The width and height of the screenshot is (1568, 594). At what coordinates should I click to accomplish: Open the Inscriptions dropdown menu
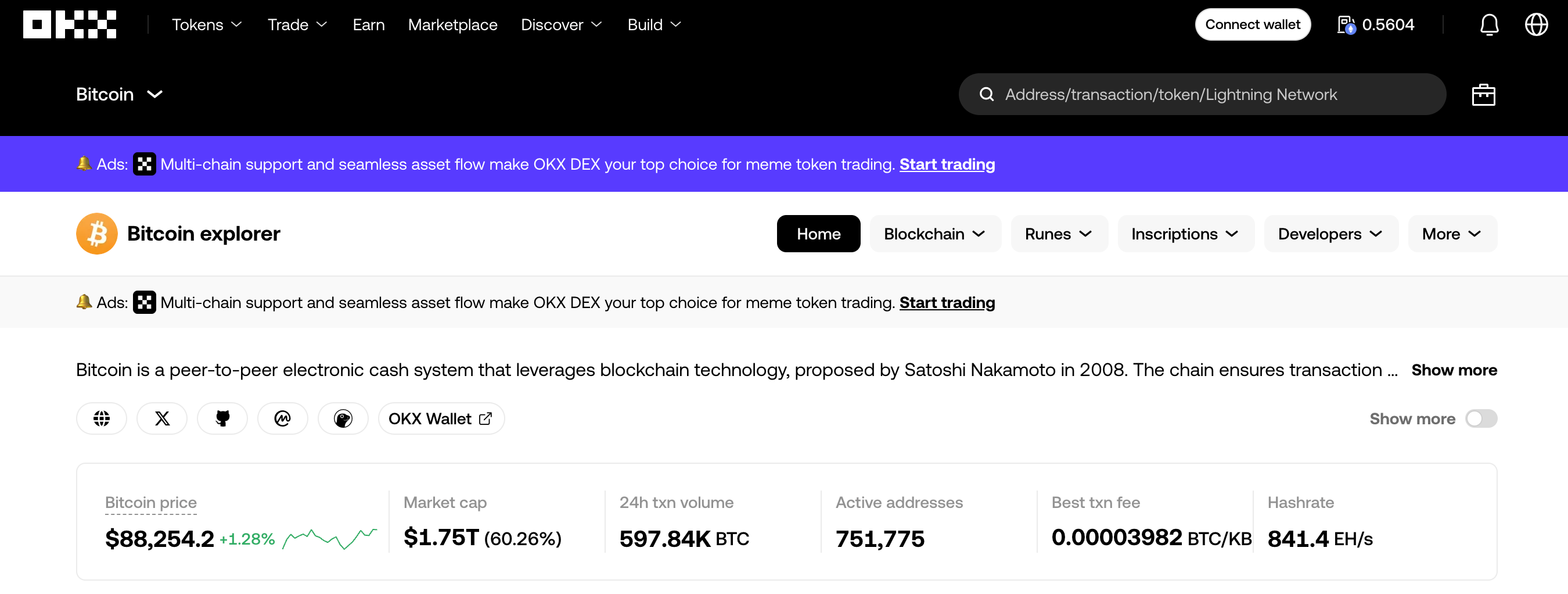coord(1185,234)
